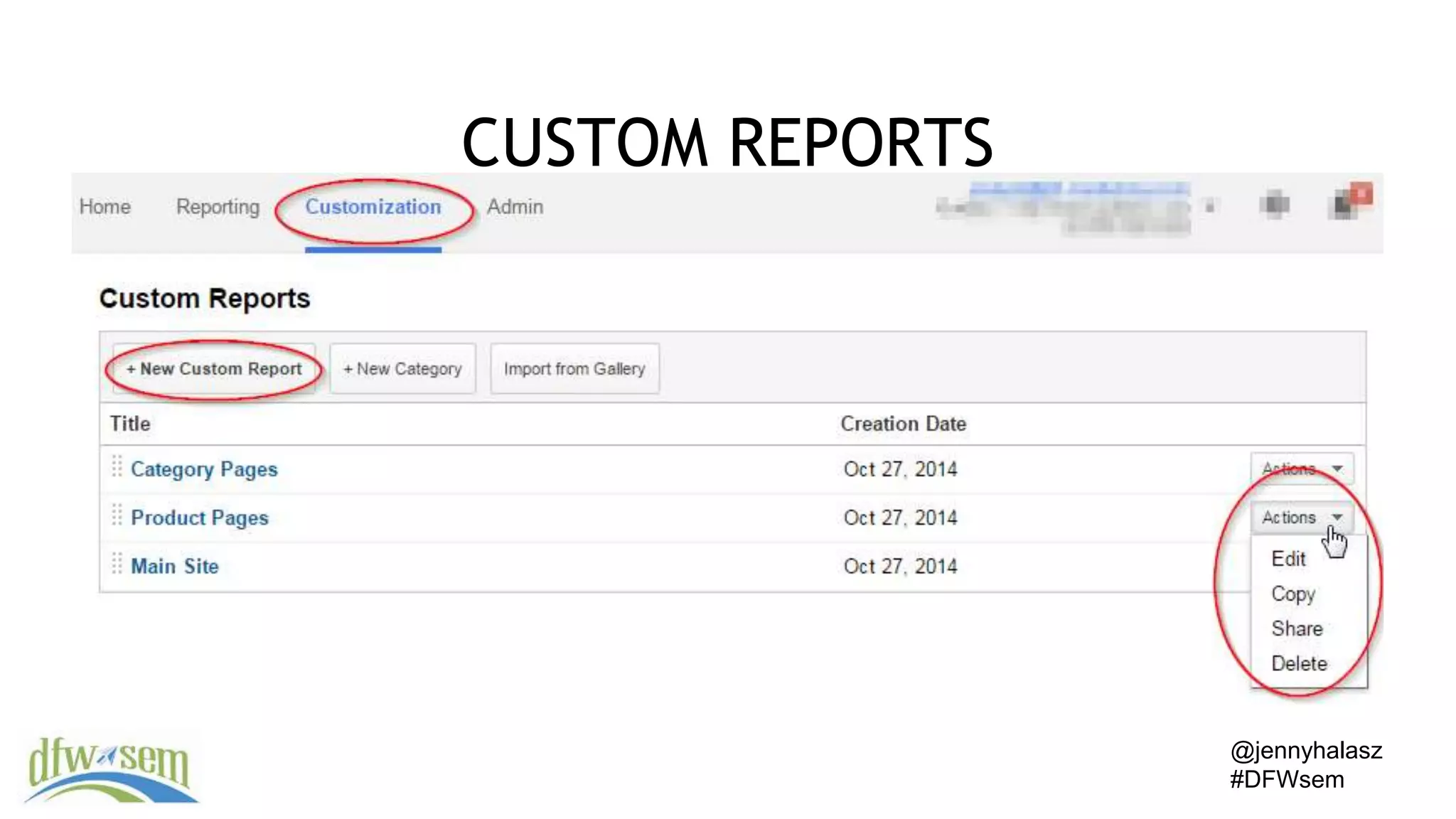This screenshot has height=819, width=1456.
Task: Open the notifications icon with red badge
Action: (1349, 201)
